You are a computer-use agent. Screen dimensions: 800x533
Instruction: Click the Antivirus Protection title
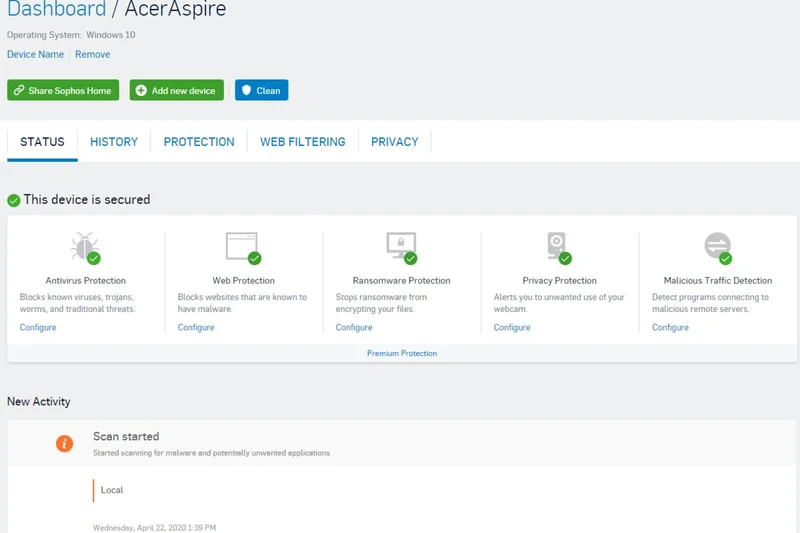85,281
